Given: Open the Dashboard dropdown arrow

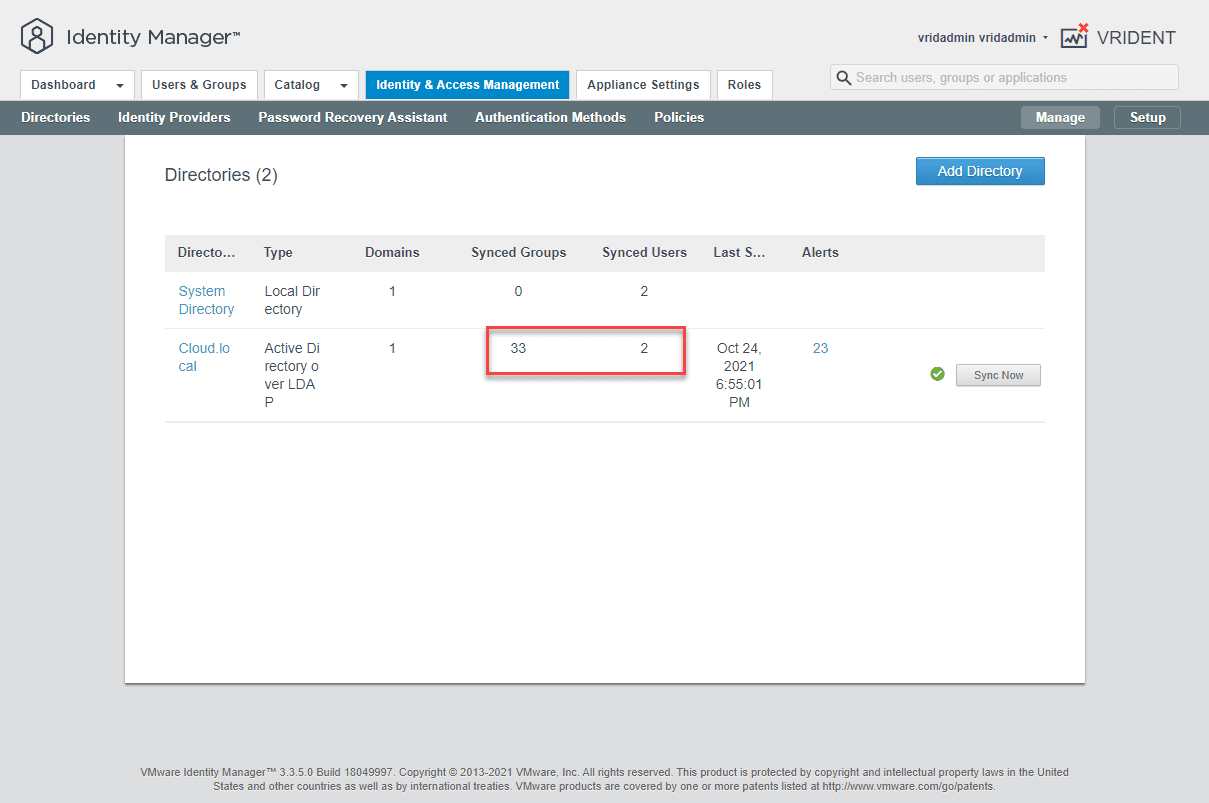Looking at the screenshot, I should tap(120, 86).
